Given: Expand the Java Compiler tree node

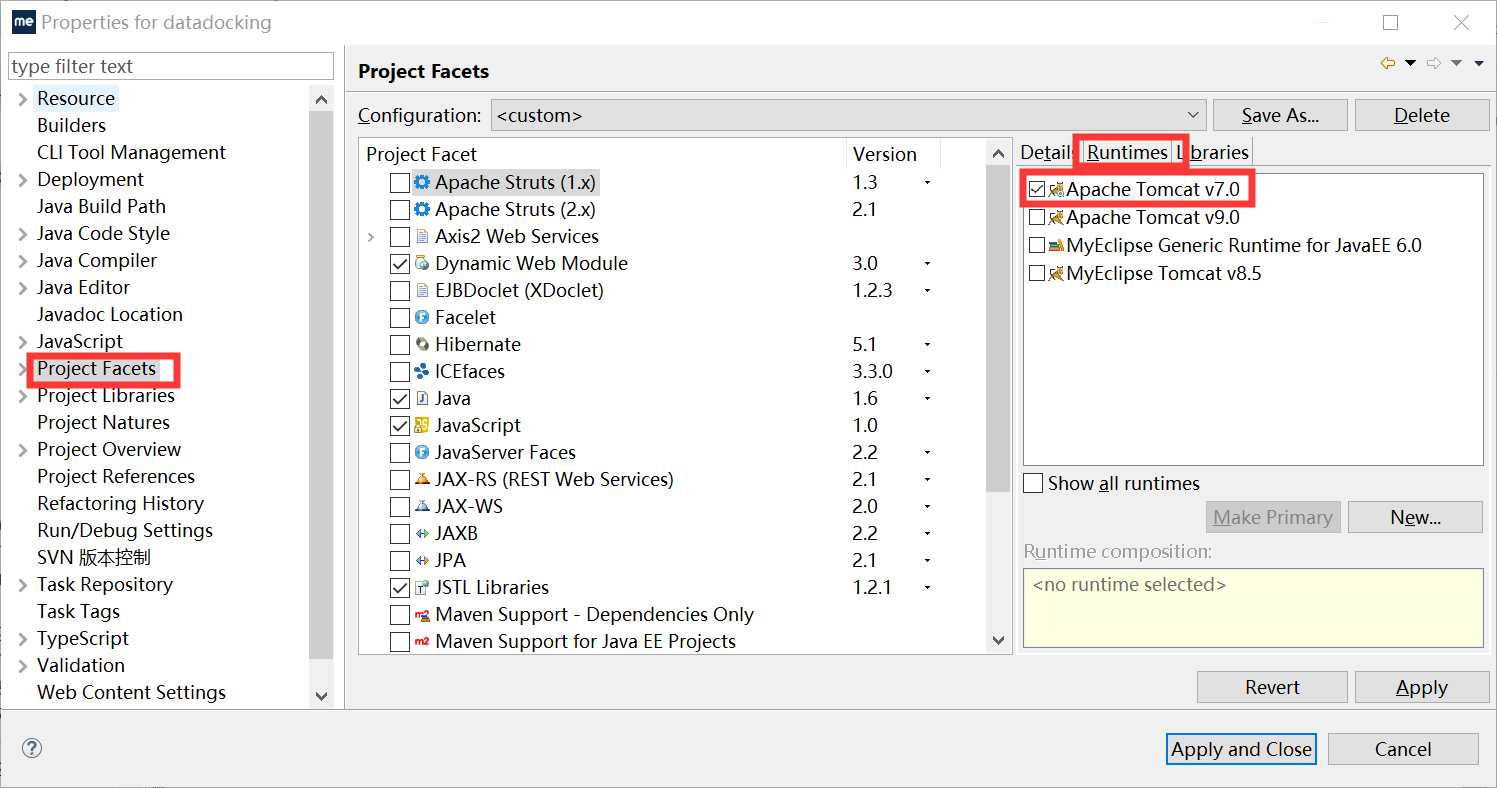Looking at the screenshot, I should click(23, 260).
